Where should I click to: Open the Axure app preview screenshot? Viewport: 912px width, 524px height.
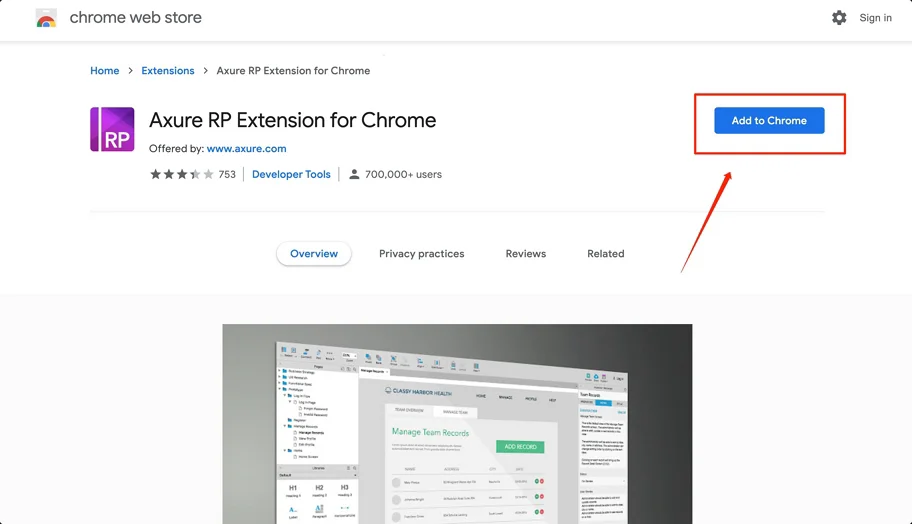457,424
